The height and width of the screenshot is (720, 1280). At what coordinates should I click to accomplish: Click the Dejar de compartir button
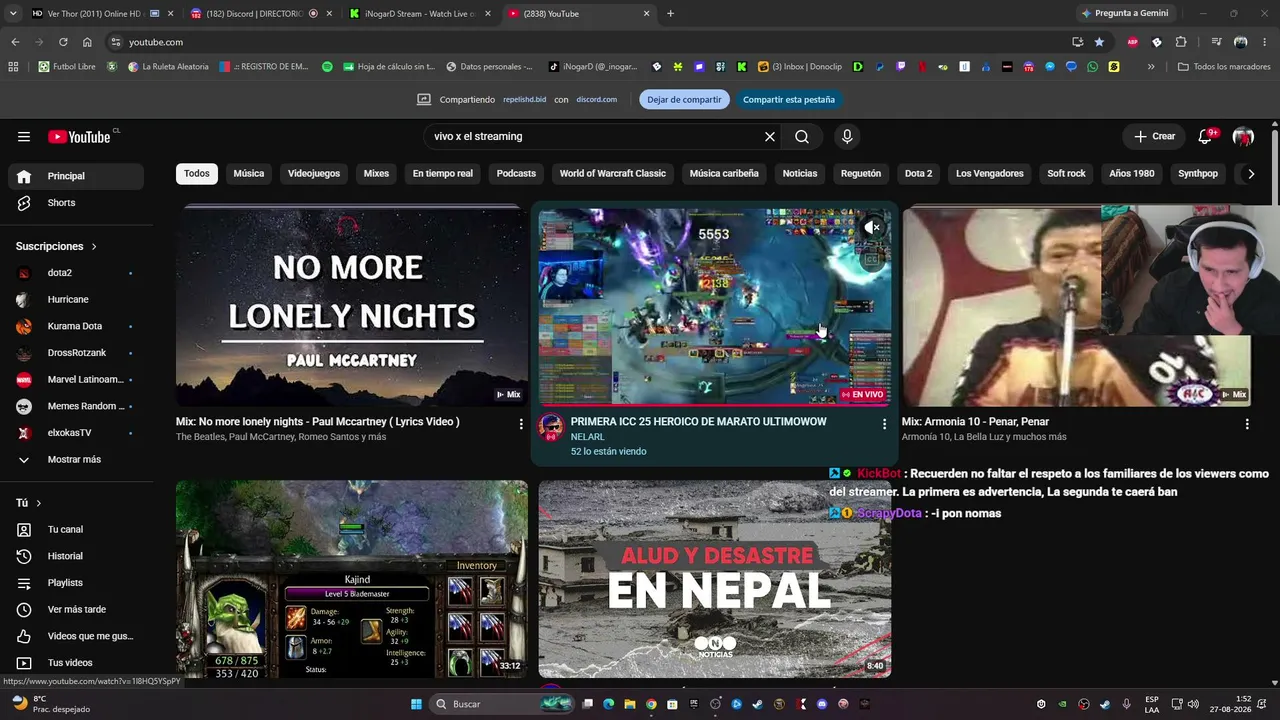tap(684, 100)
